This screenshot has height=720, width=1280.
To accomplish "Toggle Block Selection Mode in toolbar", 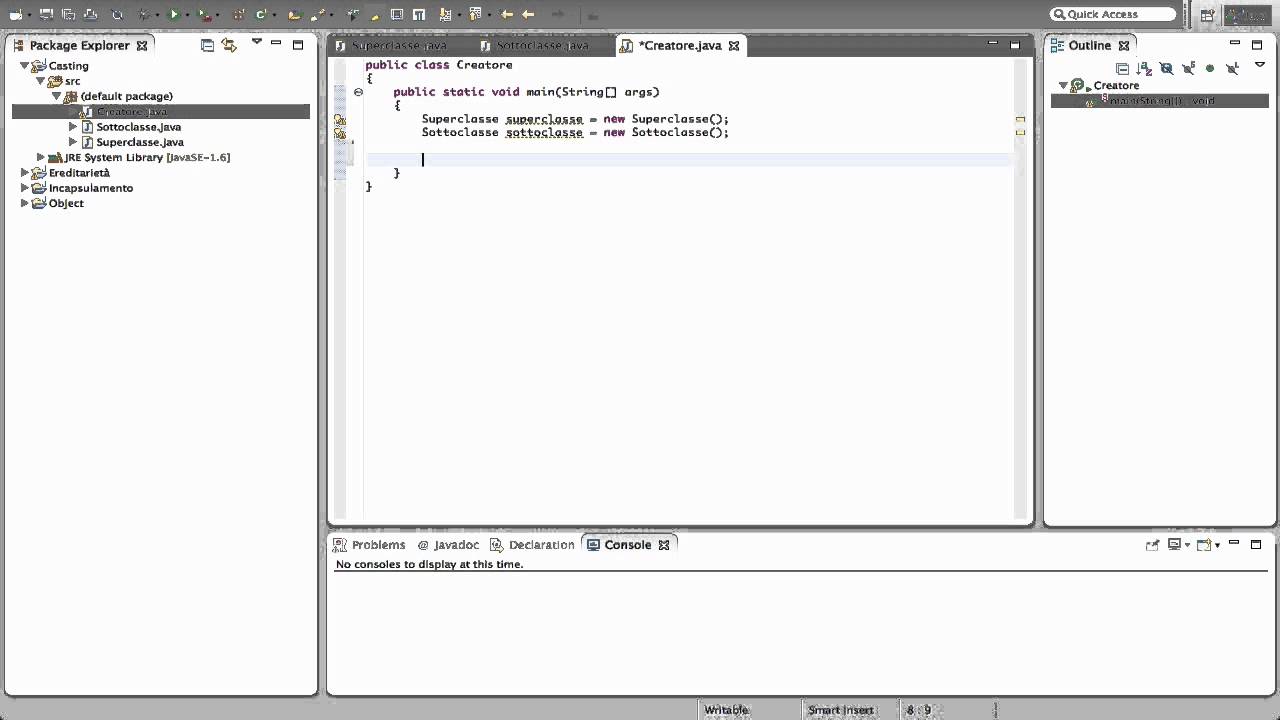I will 397,14.
